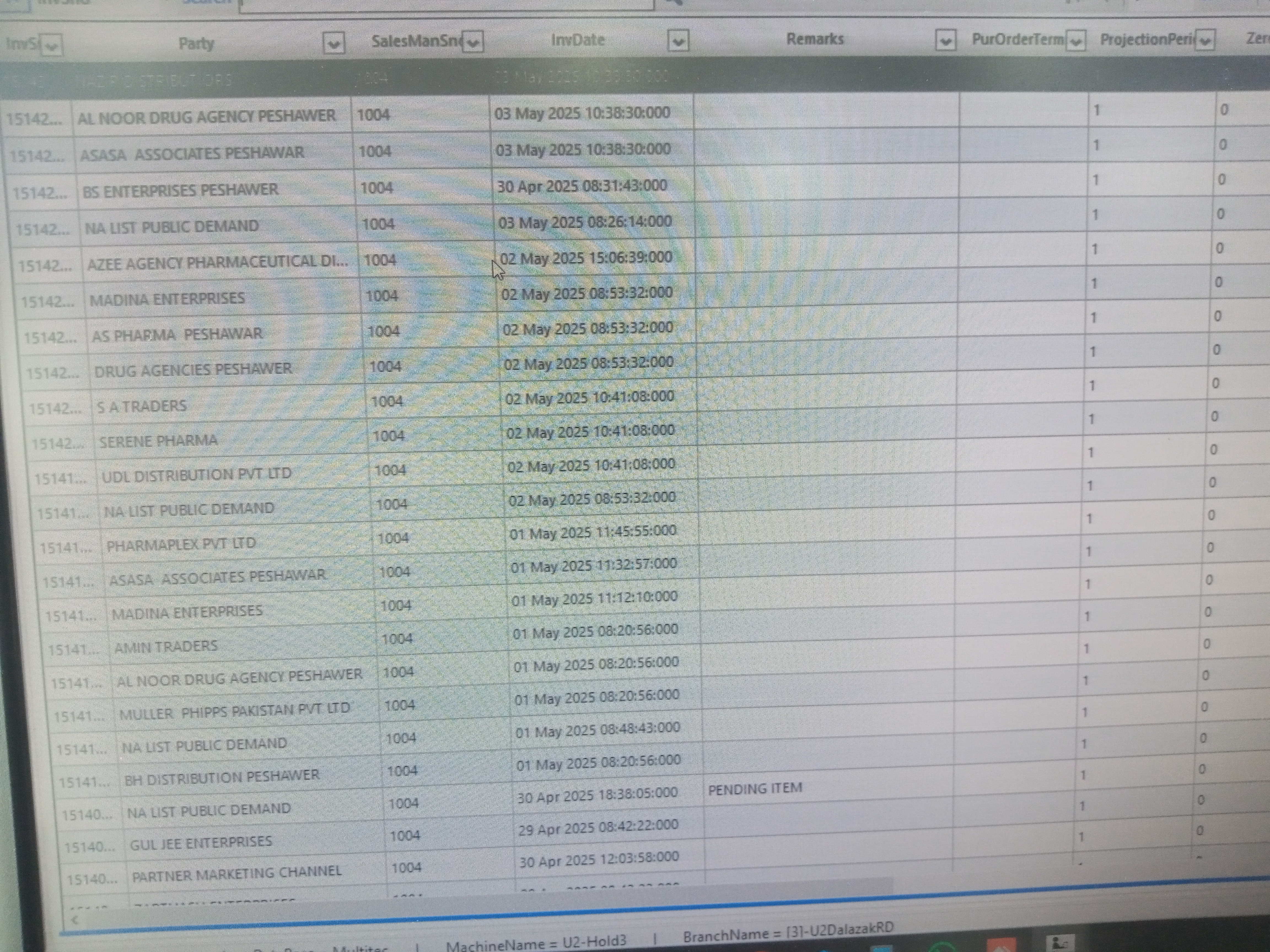Open the ProjectionPeriod column filter dropdown
Screen dimensions: 1270x952
[1205, 40]
